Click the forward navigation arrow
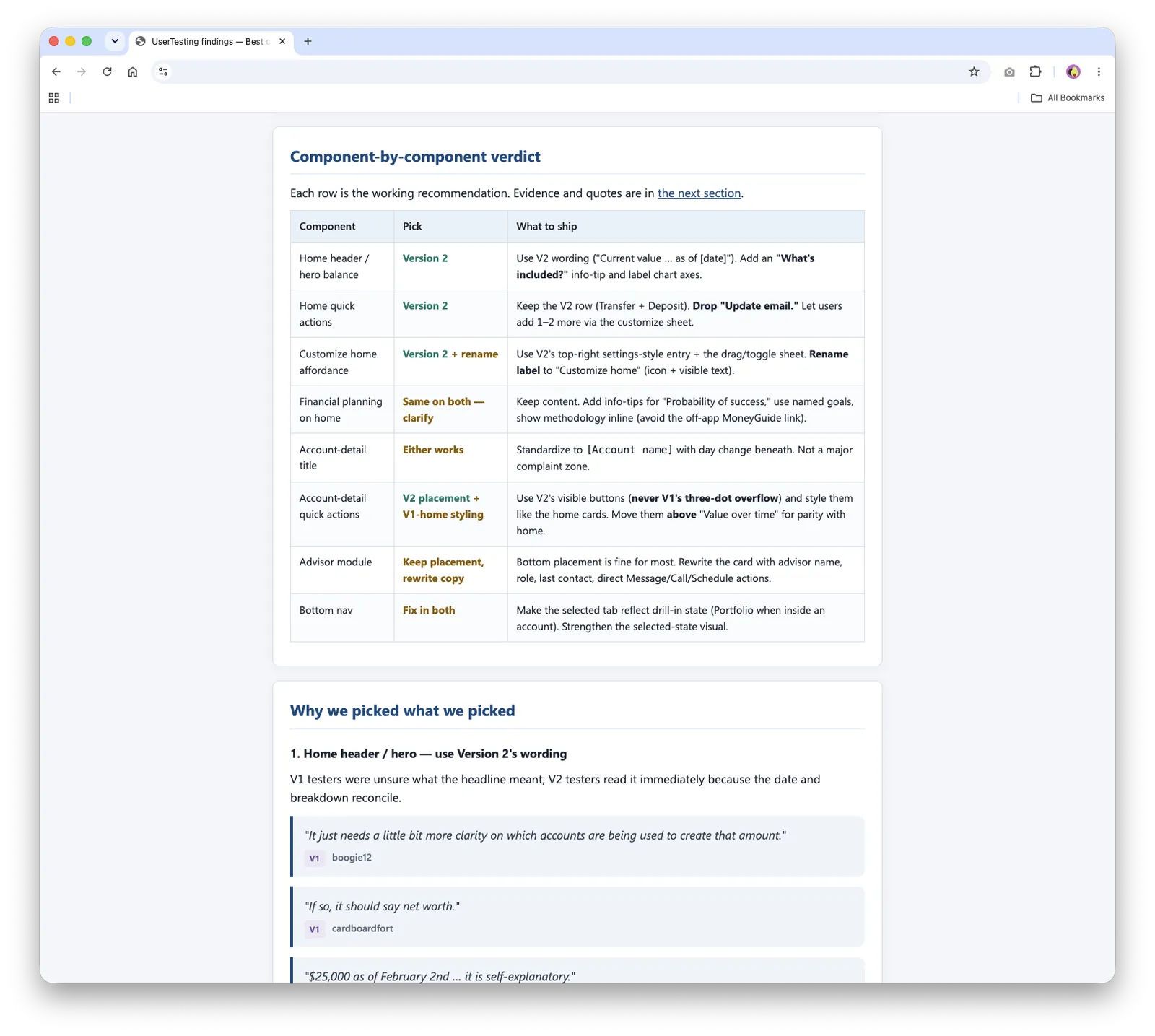 (82, 71)
